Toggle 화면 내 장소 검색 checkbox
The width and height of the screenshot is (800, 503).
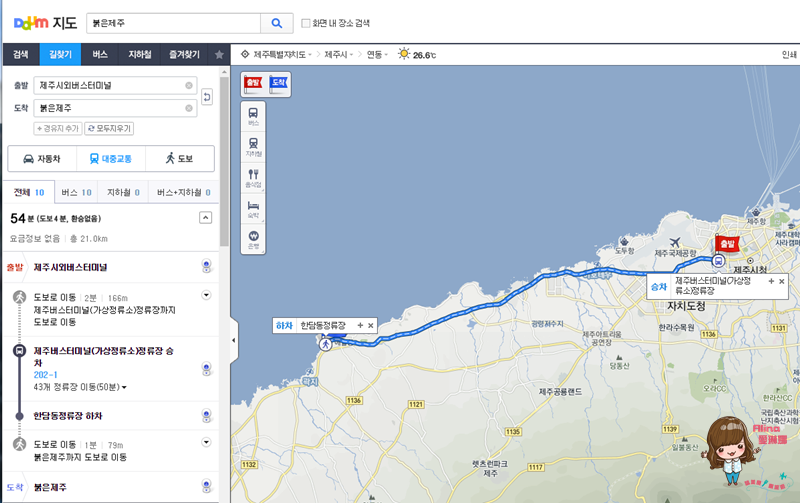pos(306,23)
